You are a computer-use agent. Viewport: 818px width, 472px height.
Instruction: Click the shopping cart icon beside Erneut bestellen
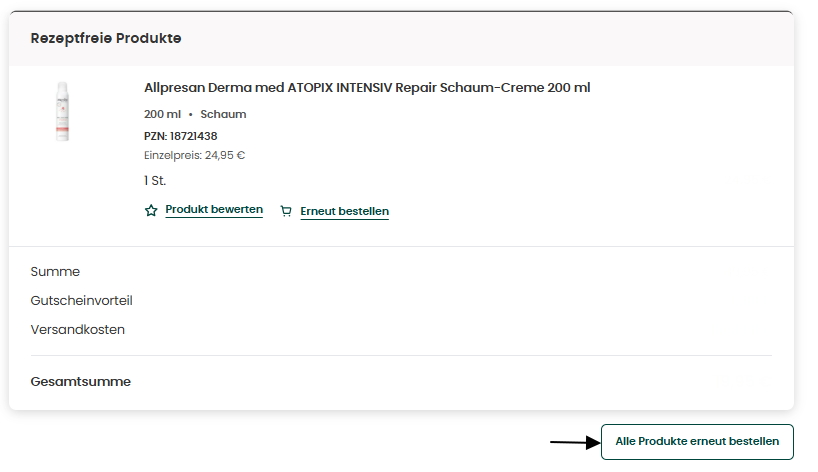(x=286, y=211)
